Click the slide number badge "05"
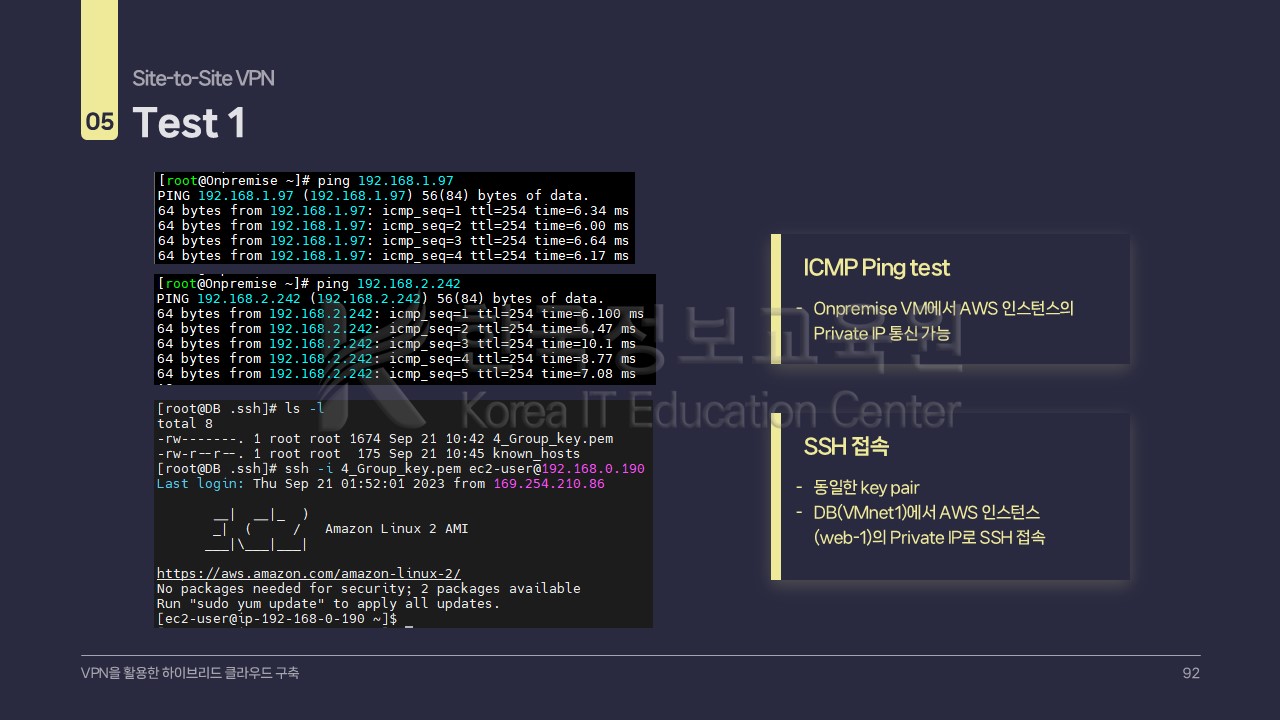 click(x=100, y=123)
